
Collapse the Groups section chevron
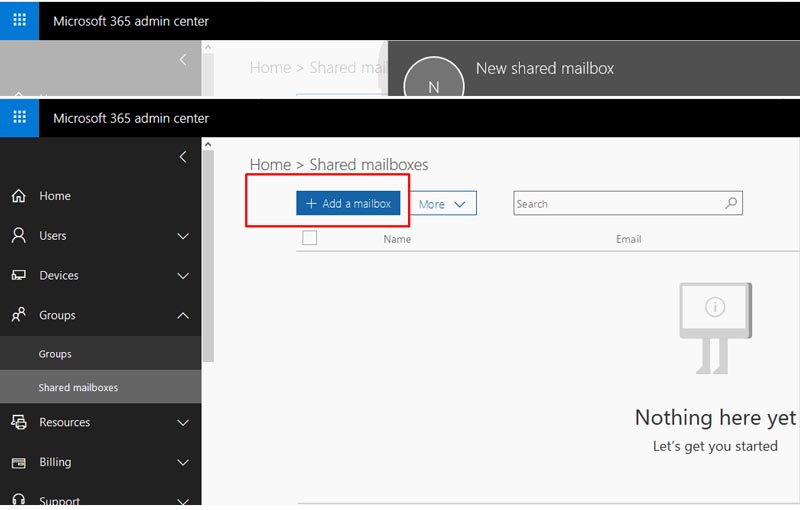coord(182,315)
